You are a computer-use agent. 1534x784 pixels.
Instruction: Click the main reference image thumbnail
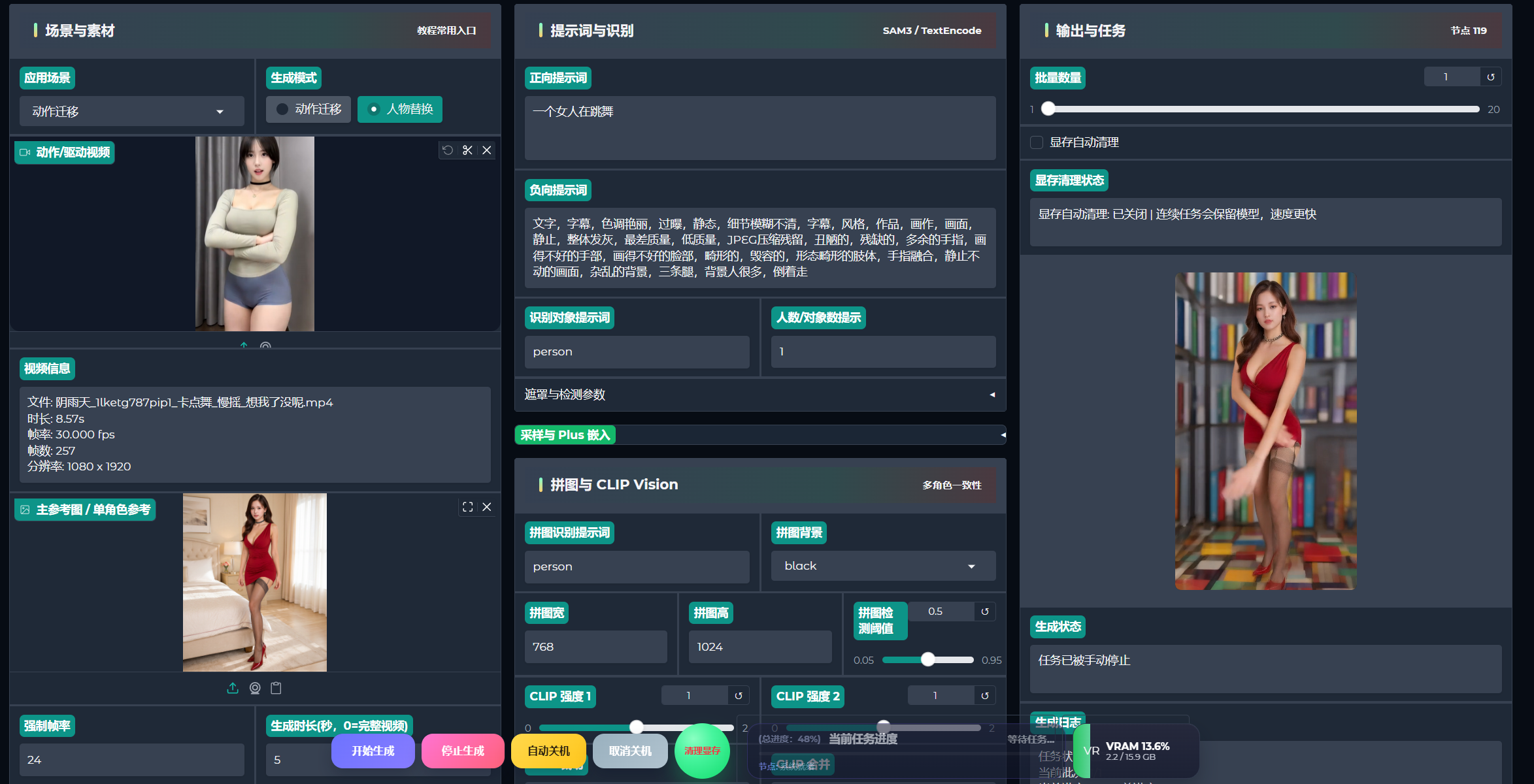255,582
